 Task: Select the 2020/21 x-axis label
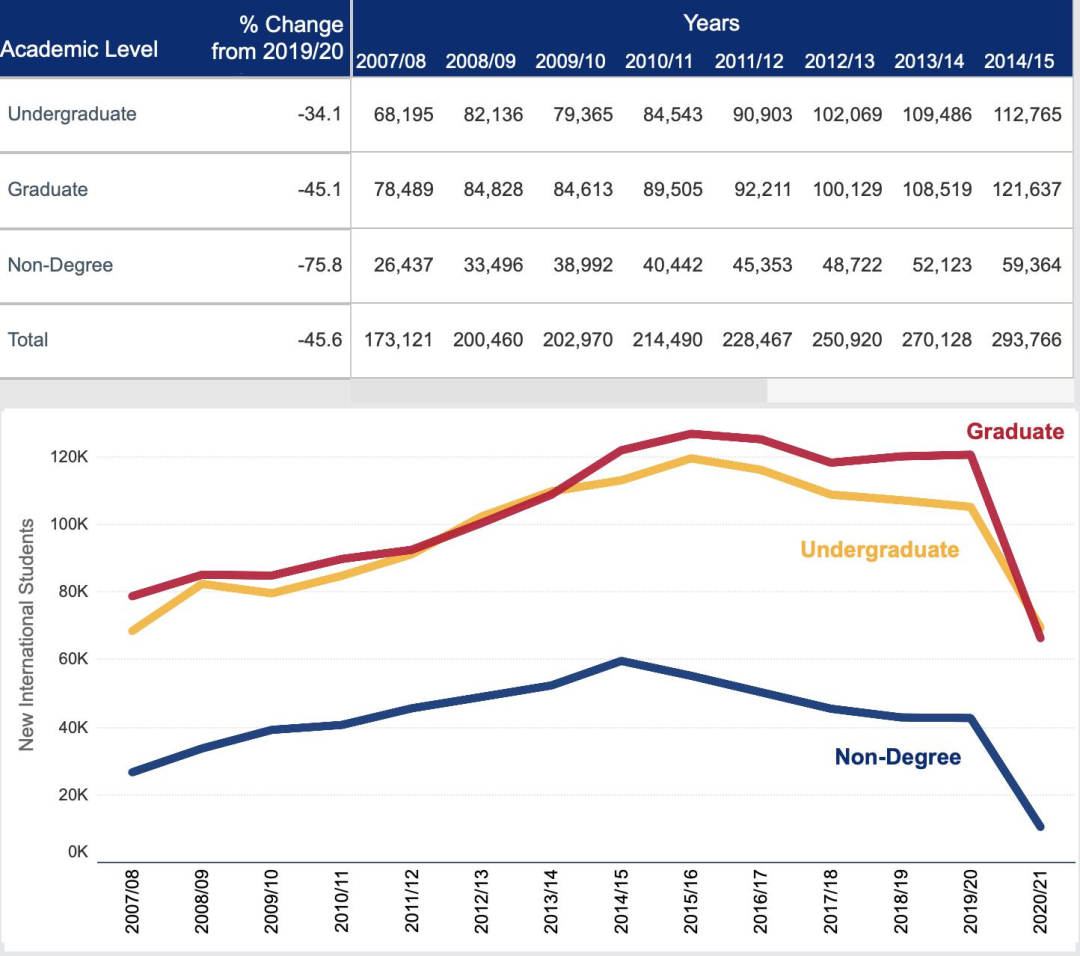coord(1040,902)
